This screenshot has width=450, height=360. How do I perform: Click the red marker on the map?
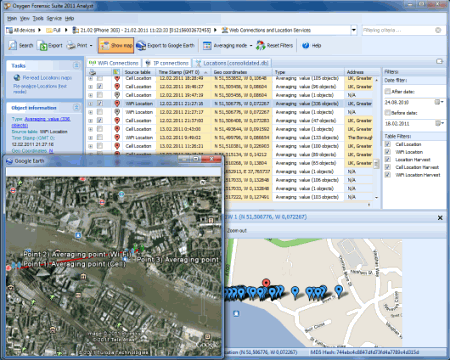(x=266, y=283)
